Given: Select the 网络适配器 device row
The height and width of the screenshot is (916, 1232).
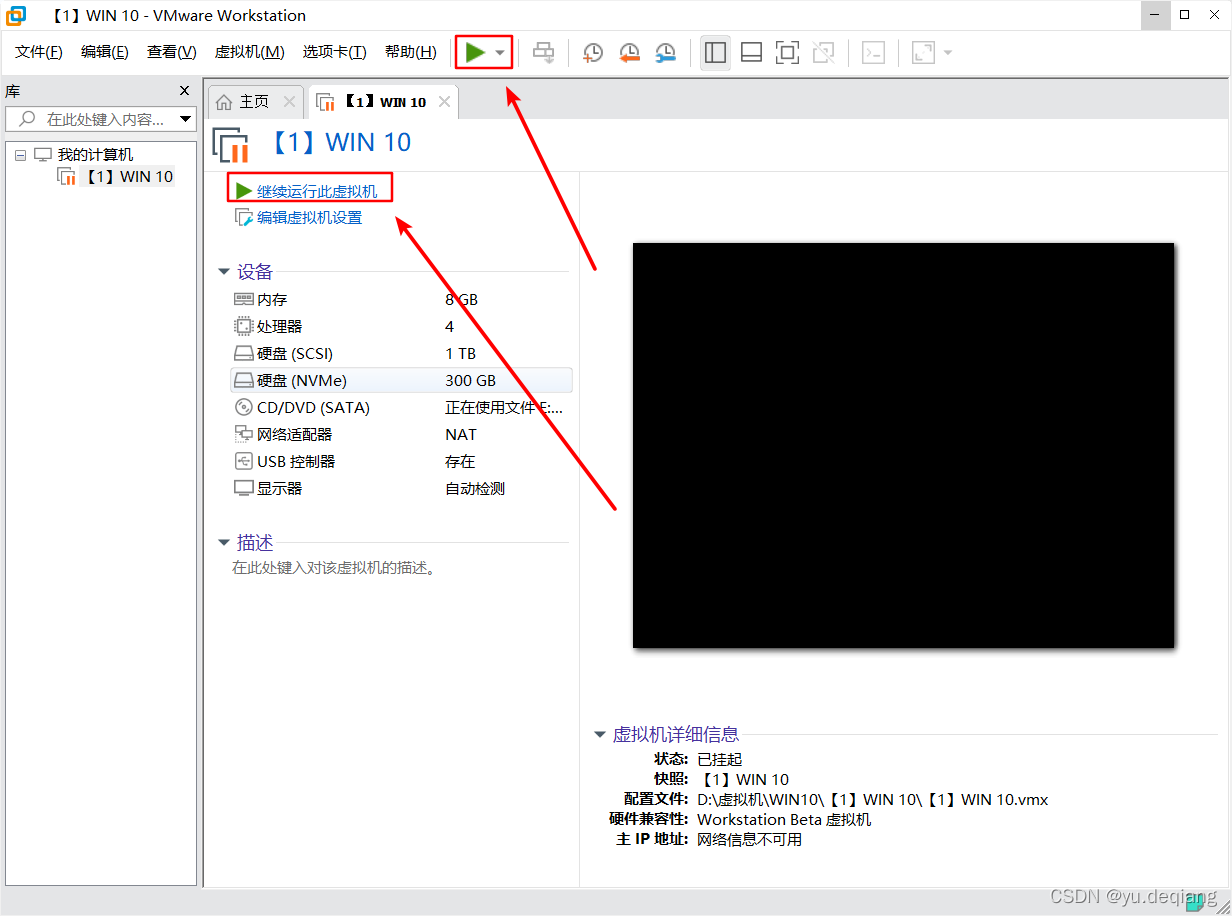Looking at the screenshot, I should (401, 434).
